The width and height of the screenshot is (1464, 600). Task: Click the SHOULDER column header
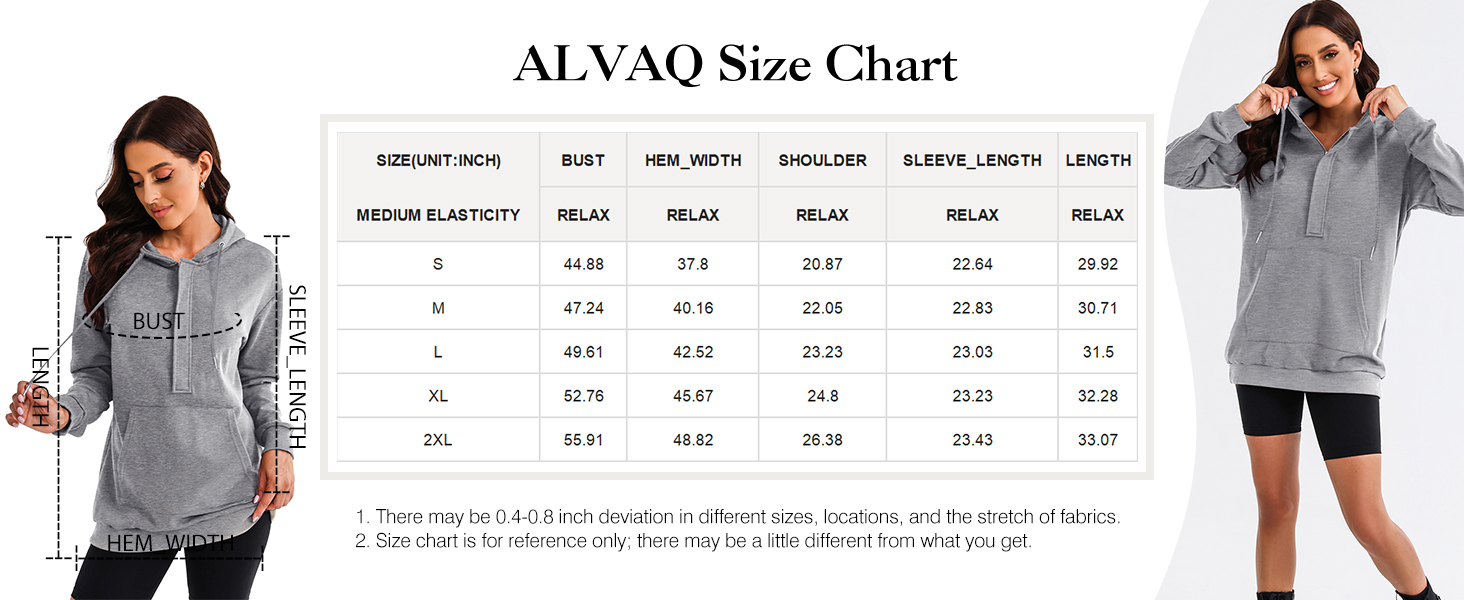(x=822, y=160)
